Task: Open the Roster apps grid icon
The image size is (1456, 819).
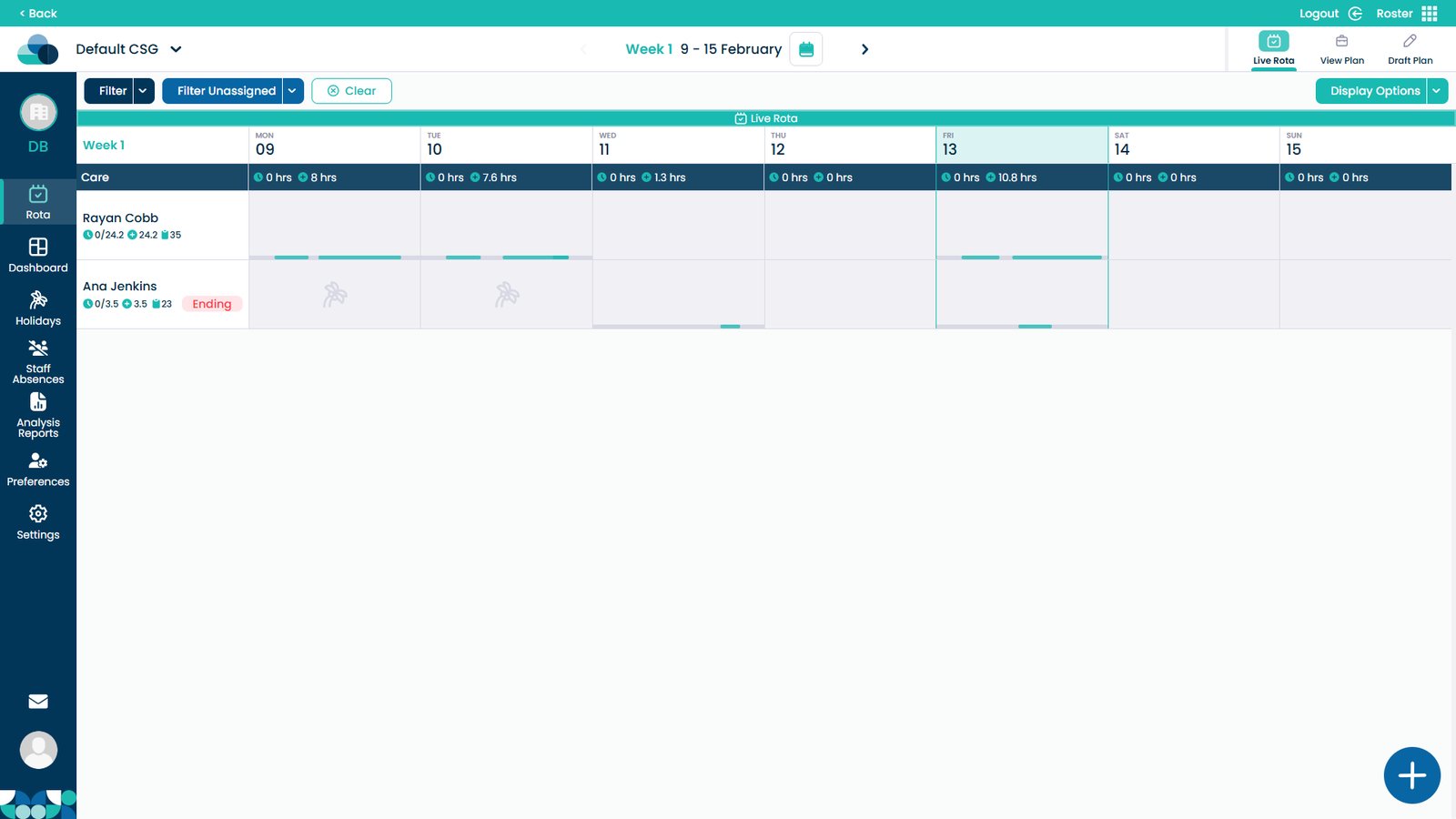Action: 1430,14
